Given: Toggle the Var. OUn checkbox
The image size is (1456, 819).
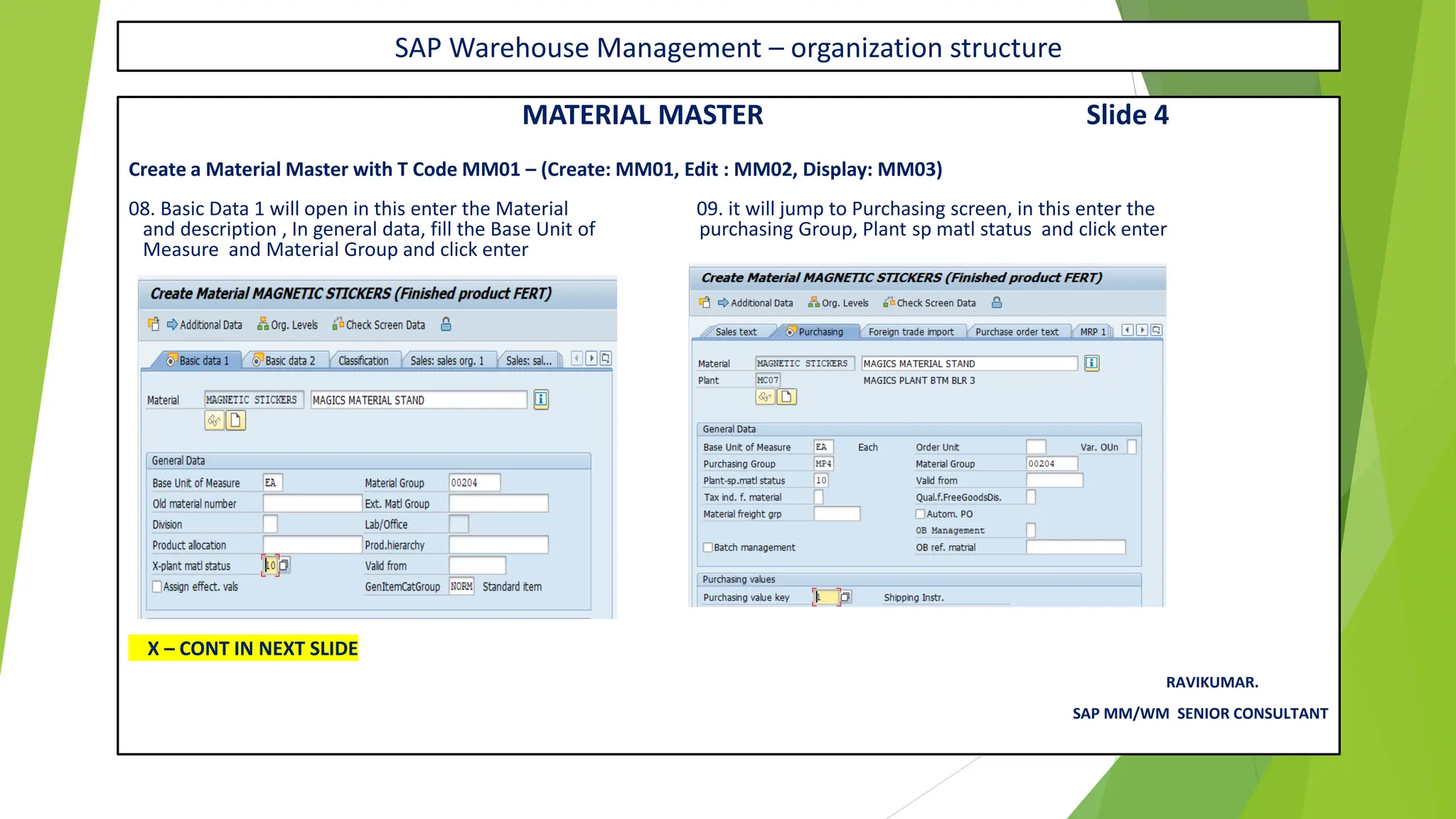Looking at the screenshot, I should pyautogui.click(x=1132, y=446).
